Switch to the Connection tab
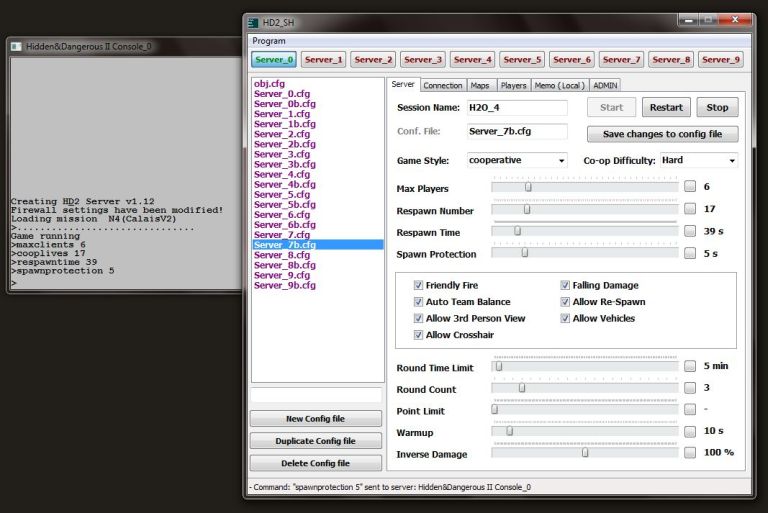768x513 pixels. point(443,86)
